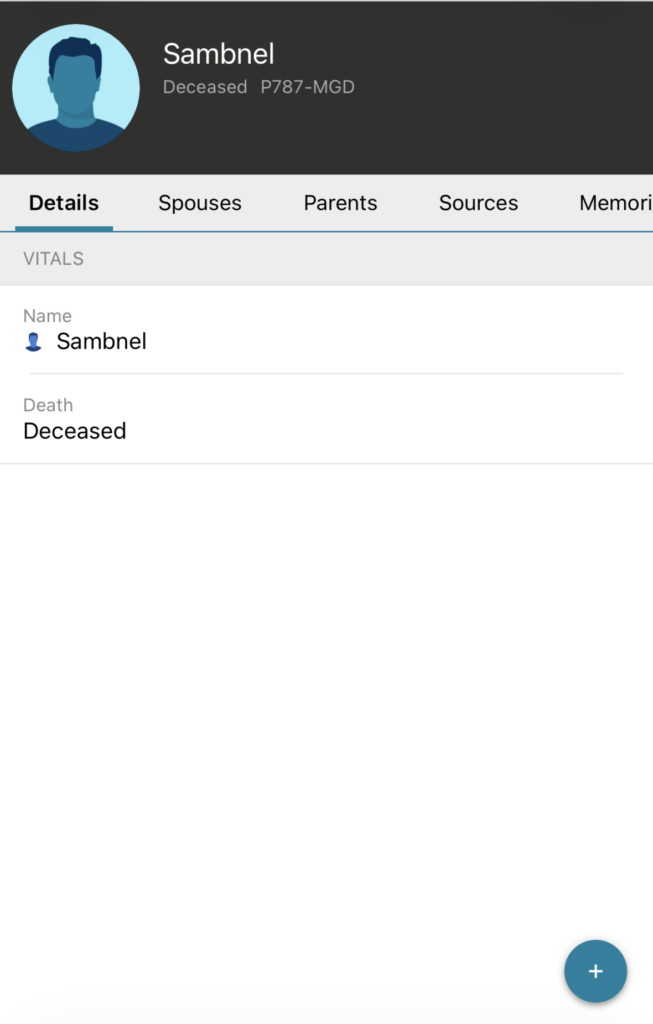Select the Details tab
The width and height of the screenshot is (653, 1024).
point(64,203)
